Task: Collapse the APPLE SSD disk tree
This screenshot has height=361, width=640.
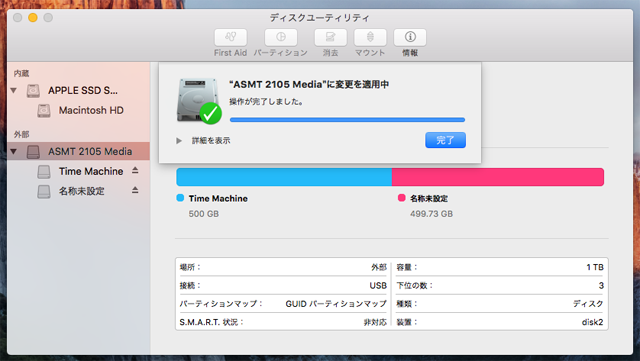Action: (x=14, y=90)
